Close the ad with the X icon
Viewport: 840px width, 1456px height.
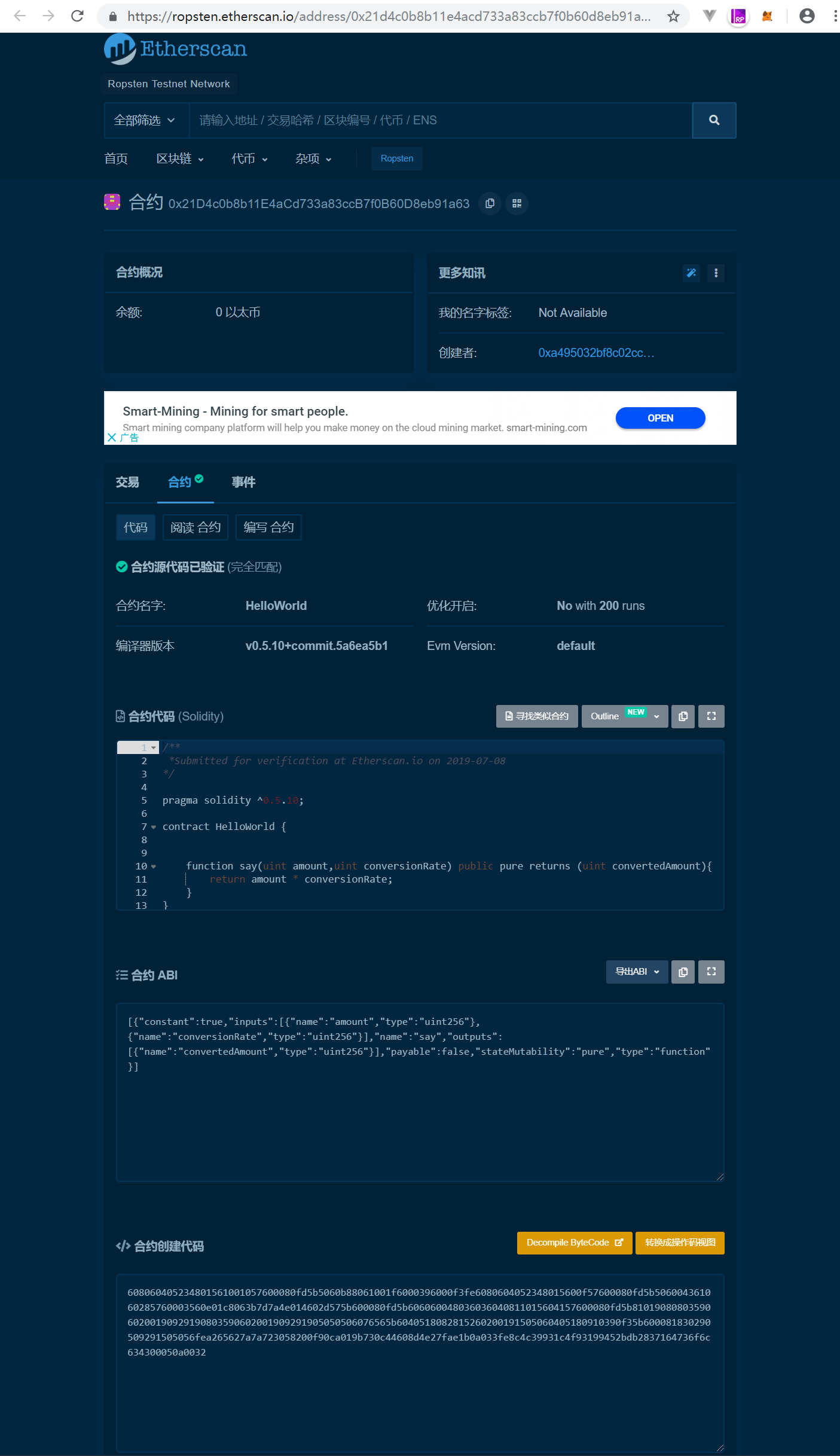pos(112,437)
